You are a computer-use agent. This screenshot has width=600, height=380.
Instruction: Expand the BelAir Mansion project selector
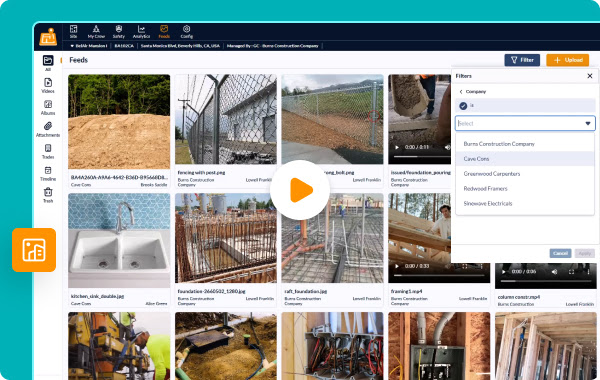pyautogui.click(x=89, y=46)
